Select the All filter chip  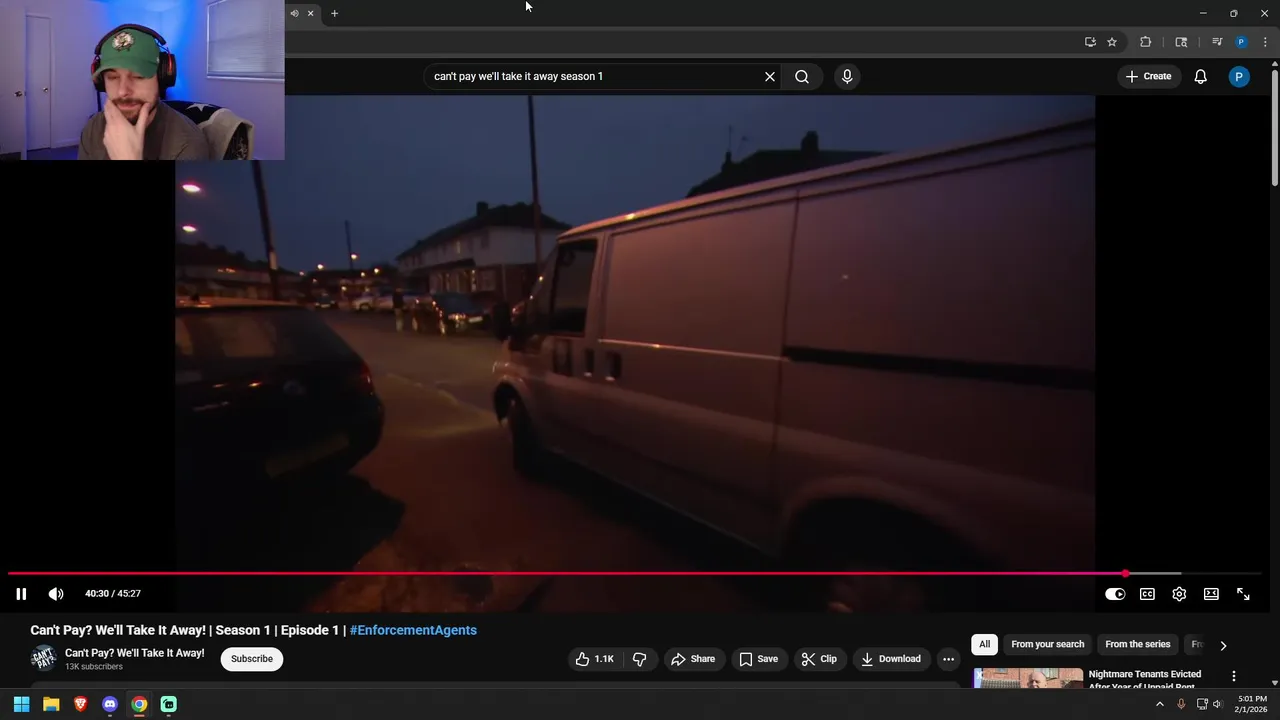tap(984, 644)
